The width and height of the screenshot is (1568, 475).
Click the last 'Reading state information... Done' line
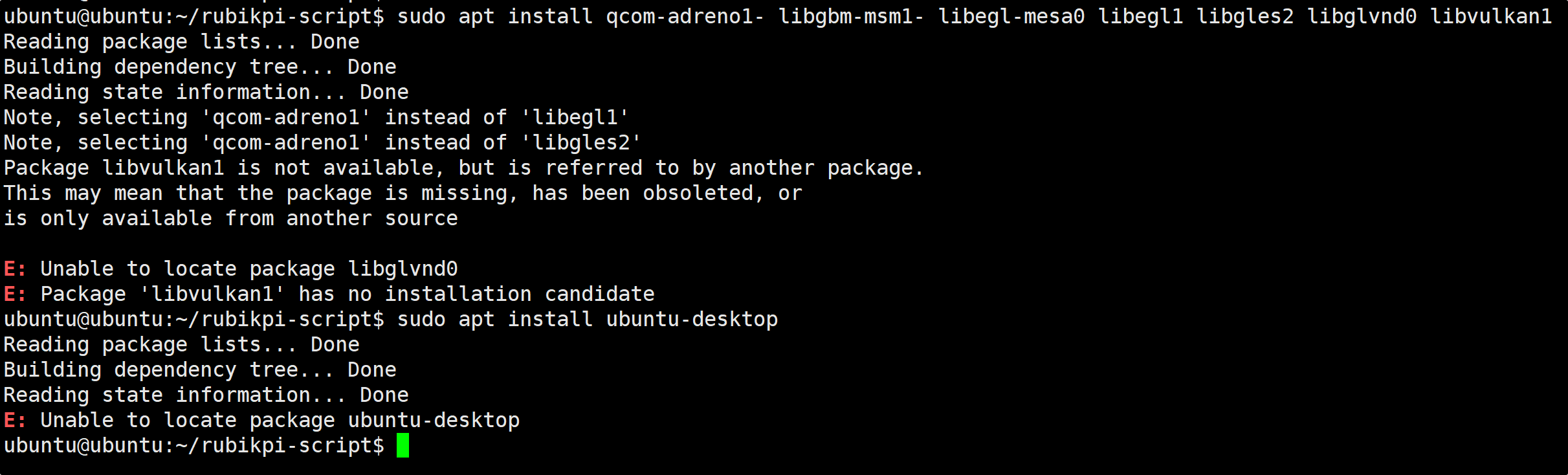point(206,395)
